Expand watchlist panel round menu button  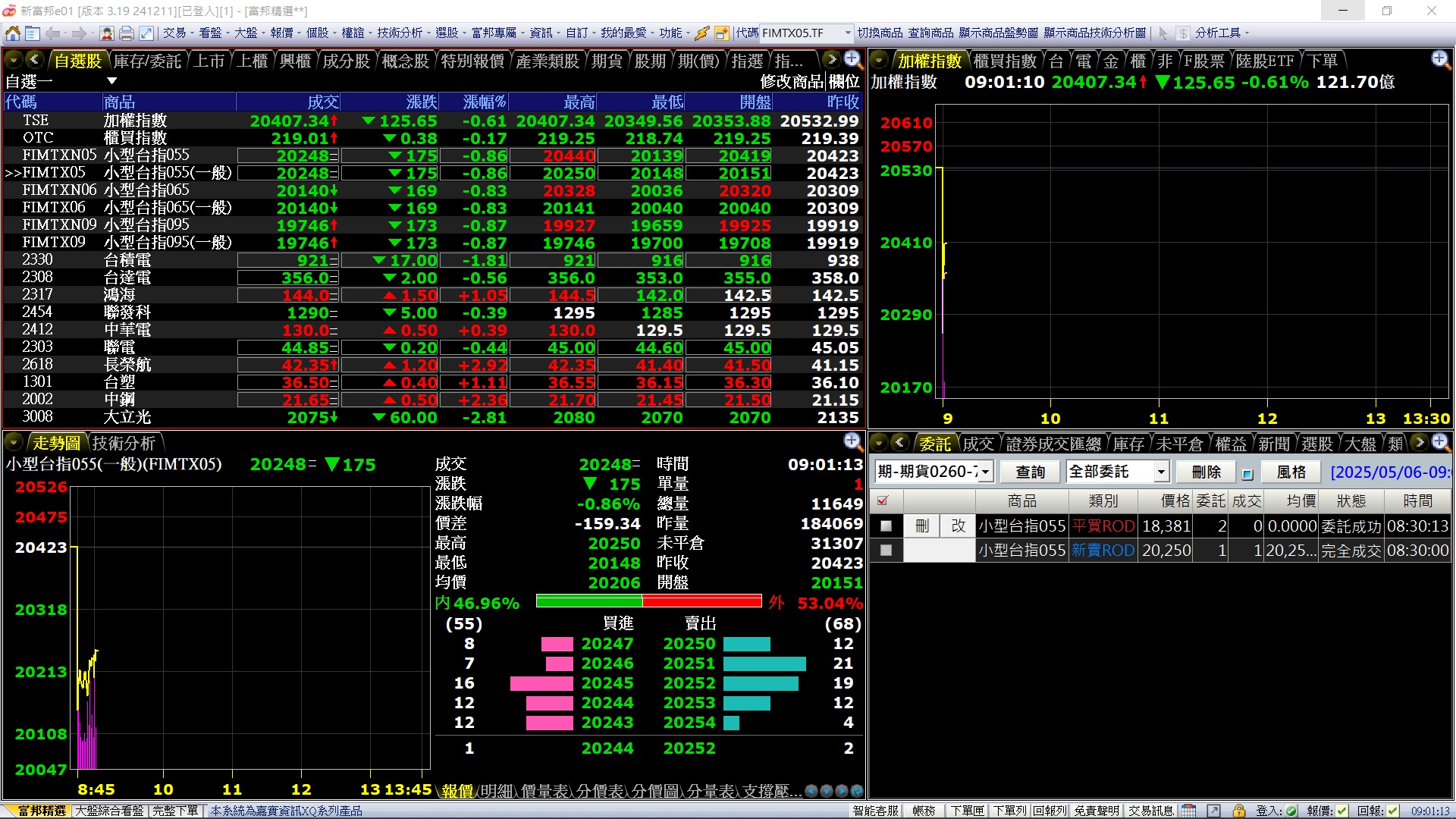pyautogui.click(x=14, y=60)
